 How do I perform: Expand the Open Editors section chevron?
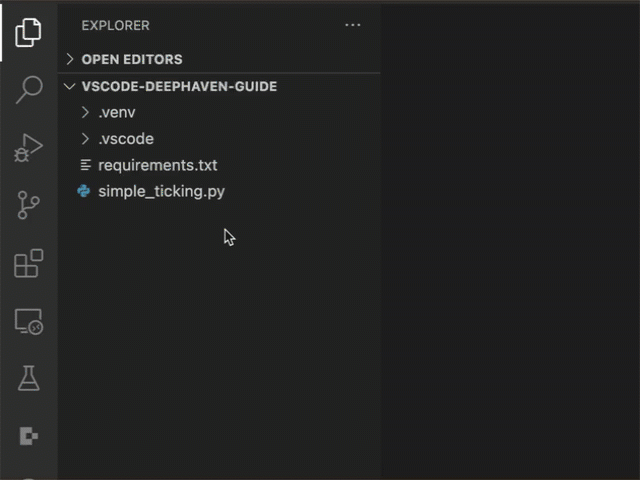[70, 59]
